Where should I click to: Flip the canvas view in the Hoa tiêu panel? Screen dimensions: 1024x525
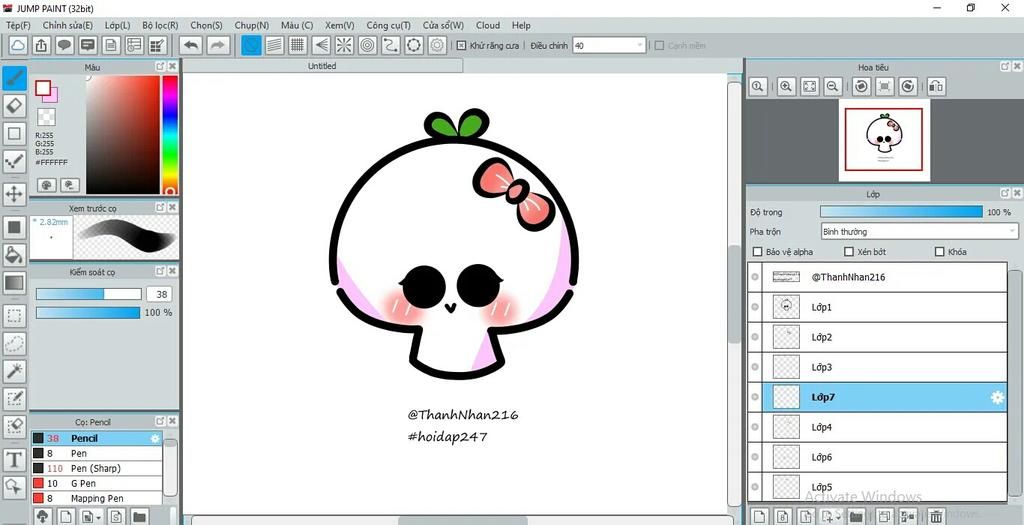[936, 86]
